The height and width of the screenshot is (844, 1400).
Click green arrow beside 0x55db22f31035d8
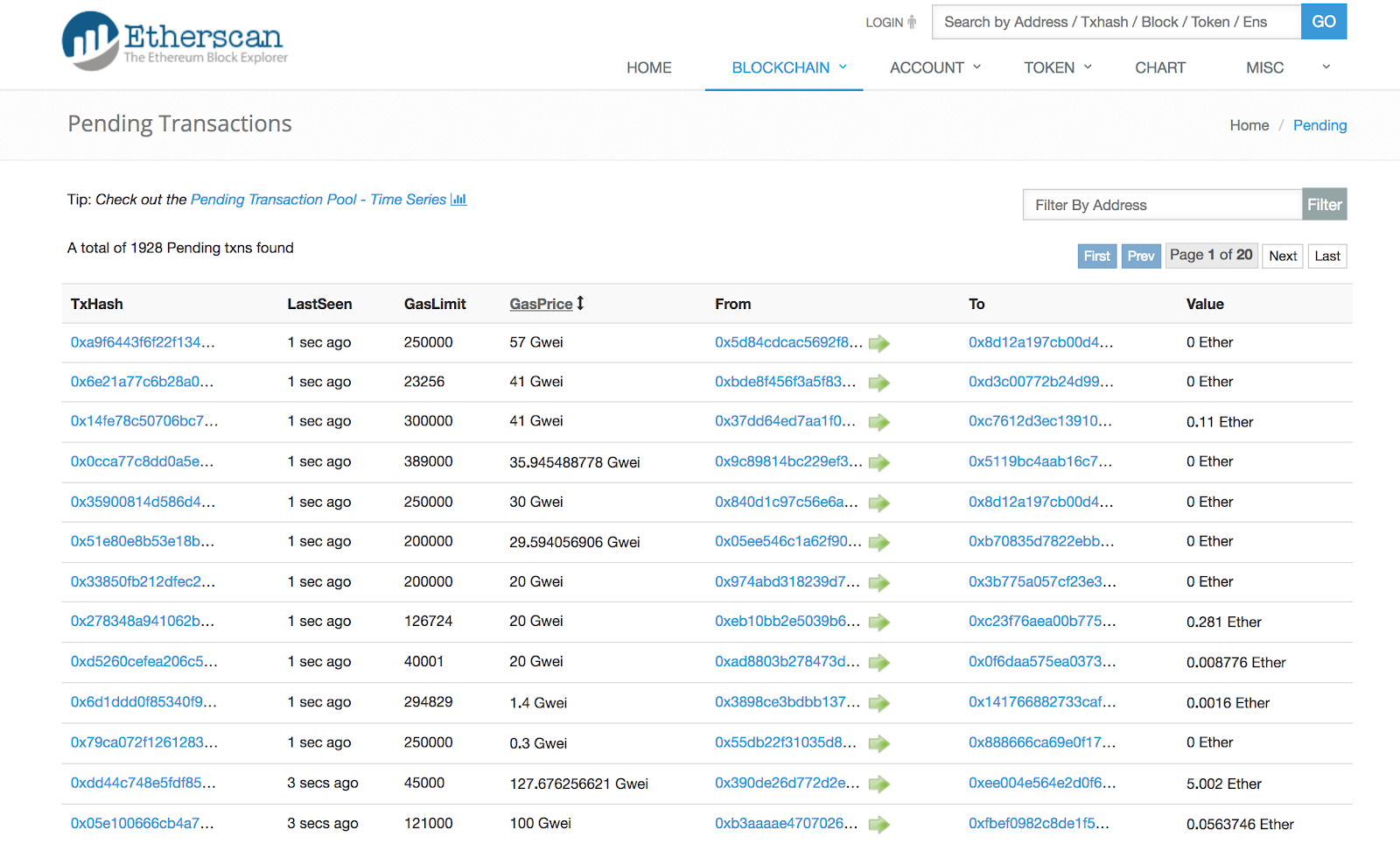(x=879, y=743)
